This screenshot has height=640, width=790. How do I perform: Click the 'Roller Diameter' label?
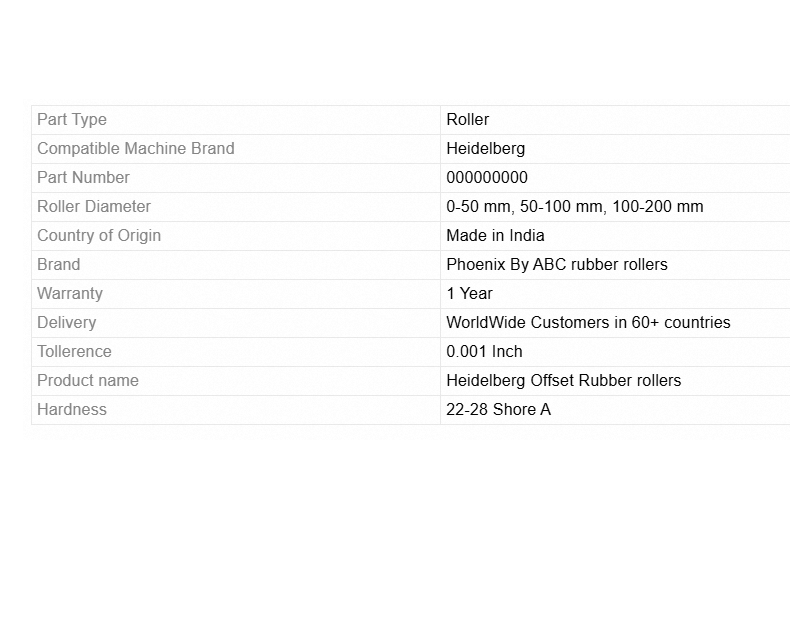coord(94,207)
